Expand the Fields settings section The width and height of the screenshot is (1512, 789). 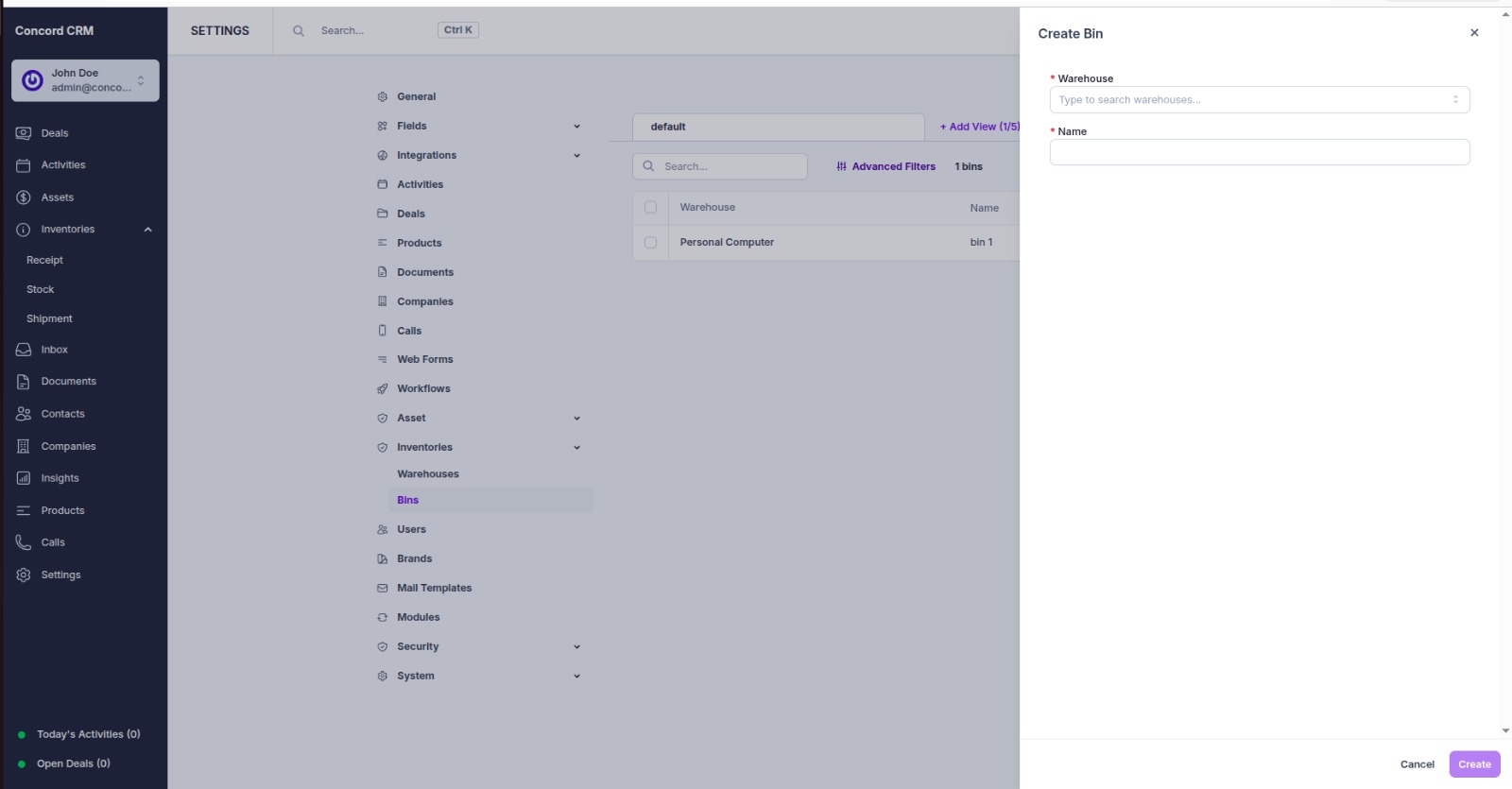576,127
